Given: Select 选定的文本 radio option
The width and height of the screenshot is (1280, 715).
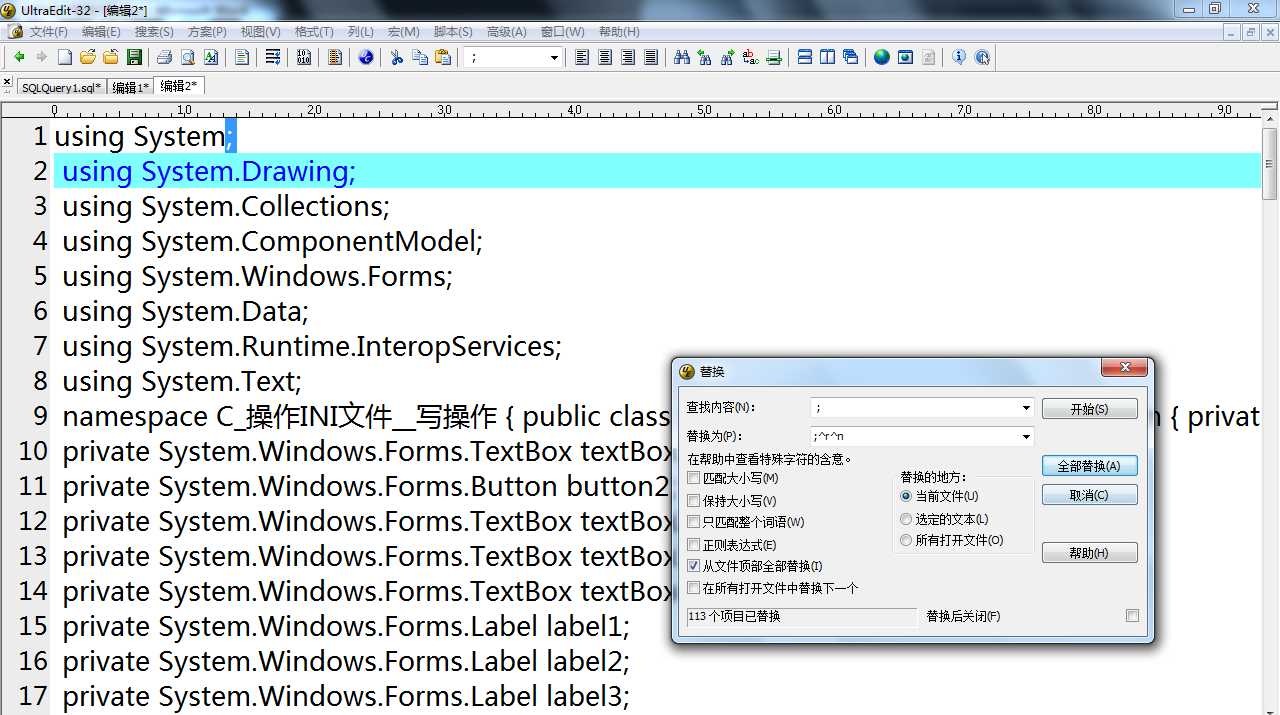Looking at the screenshot, I should point(906,519).
